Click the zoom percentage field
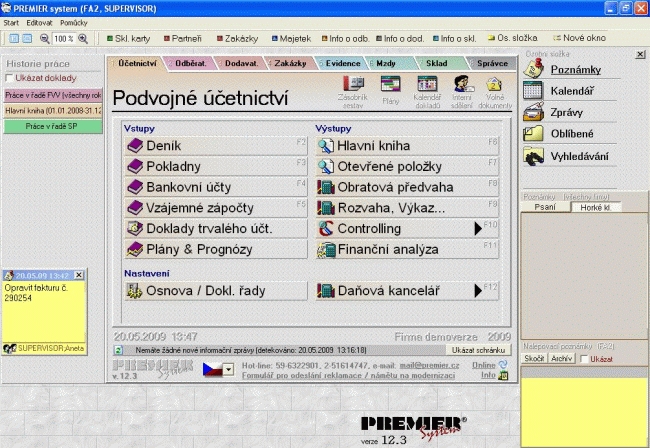Screen dimensions: 650x448 click(64, 39)
